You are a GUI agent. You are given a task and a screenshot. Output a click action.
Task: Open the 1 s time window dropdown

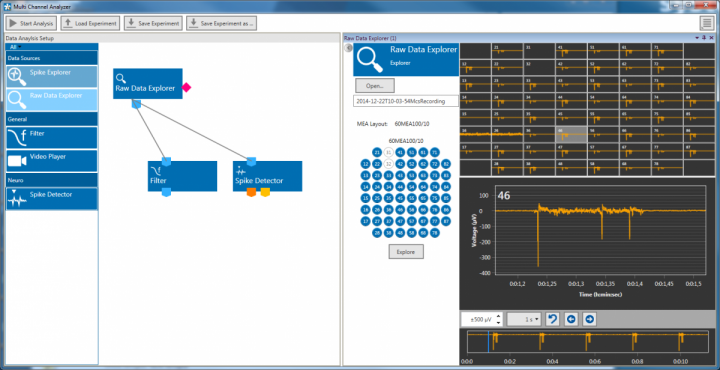pos(524,319)
